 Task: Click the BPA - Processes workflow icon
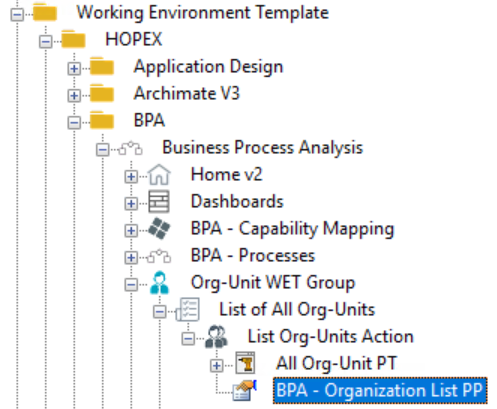(x=159, y=256)
